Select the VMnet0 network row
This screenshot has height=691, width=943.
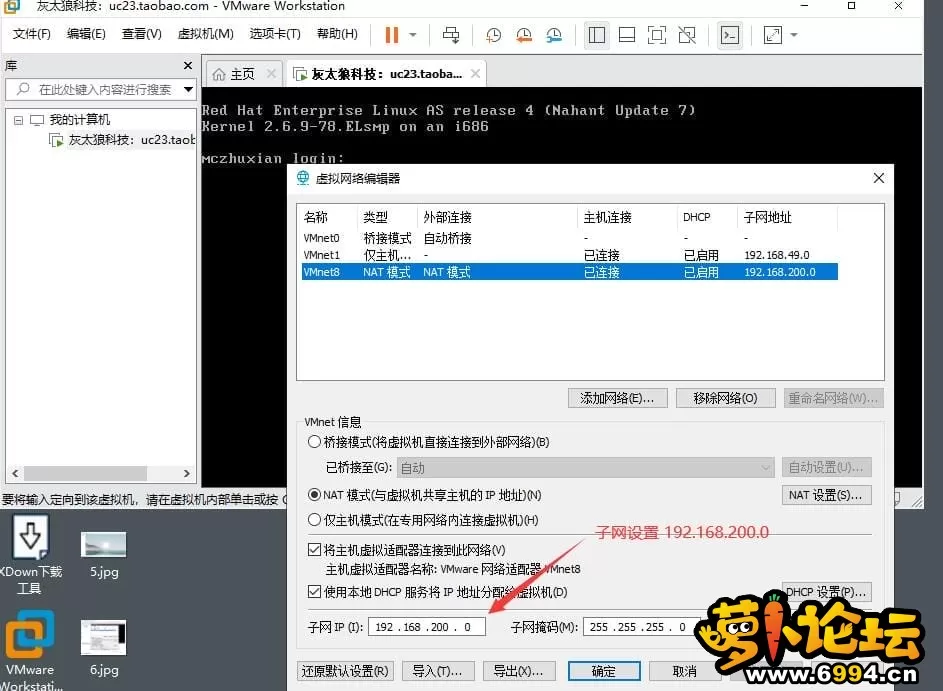tap(569, 238)
